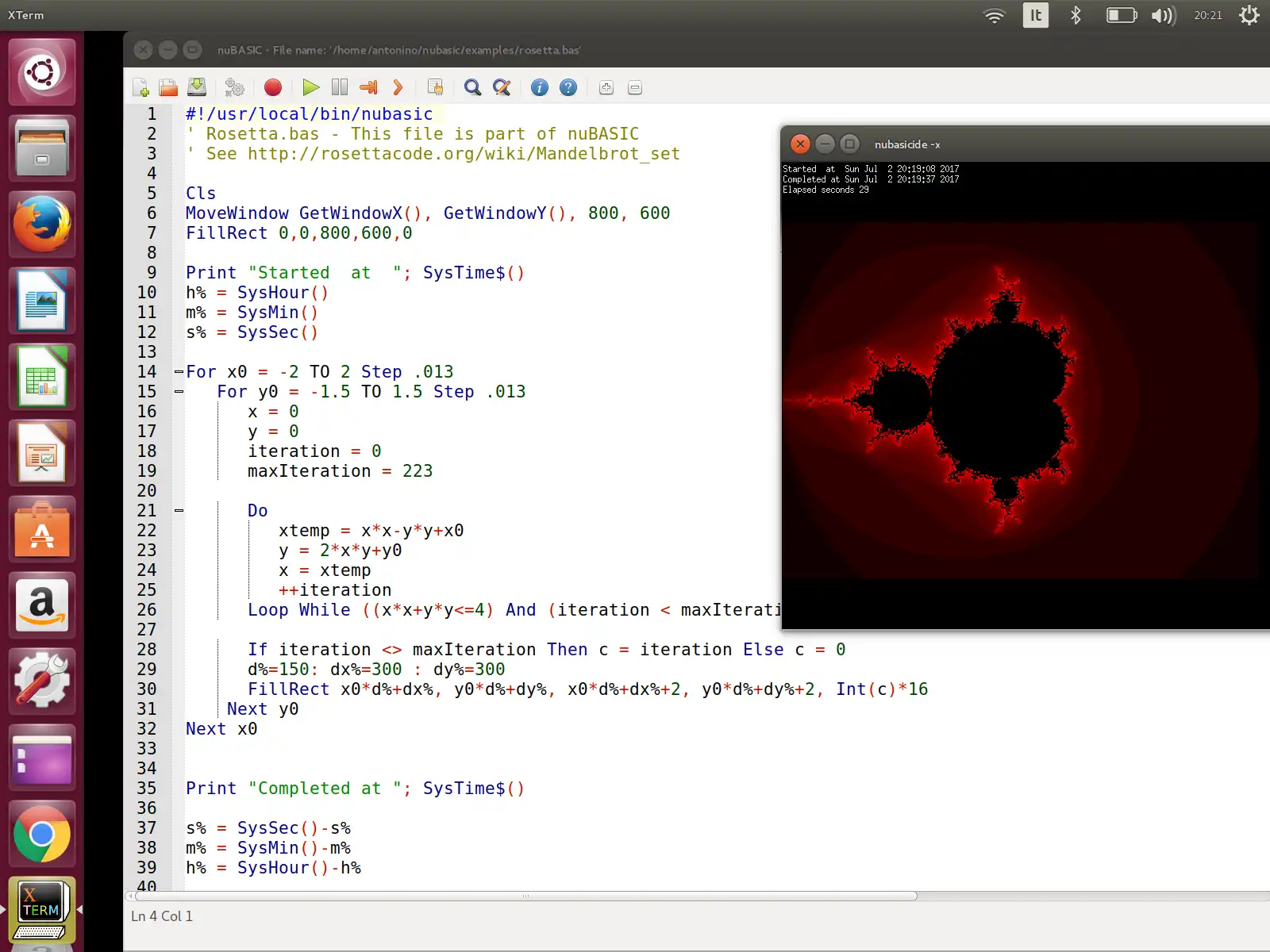Click the New file icon in toolbar
Viewport: 1270px width, 952px height.
141,87
